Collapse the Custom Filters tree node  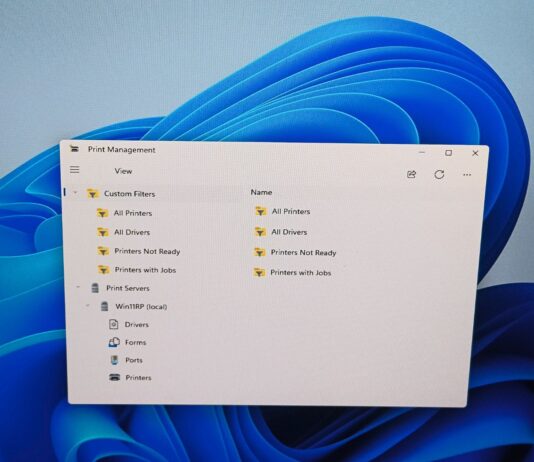(x=75, y=193)
